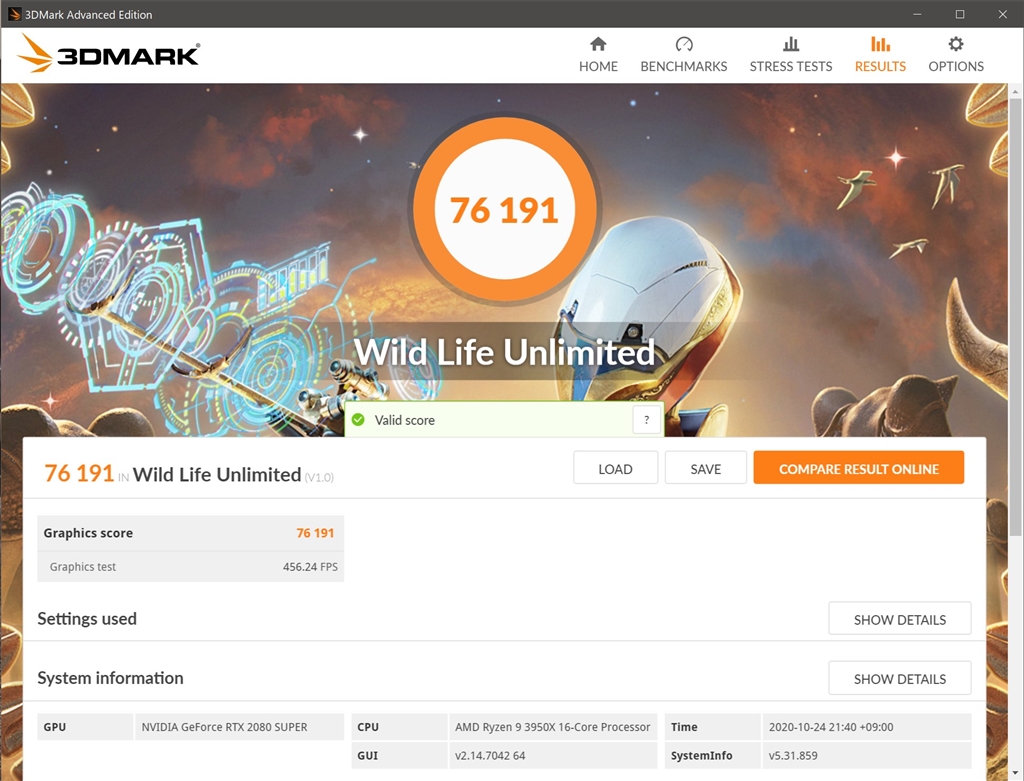Click the LOAD button

tap(615, 468)
